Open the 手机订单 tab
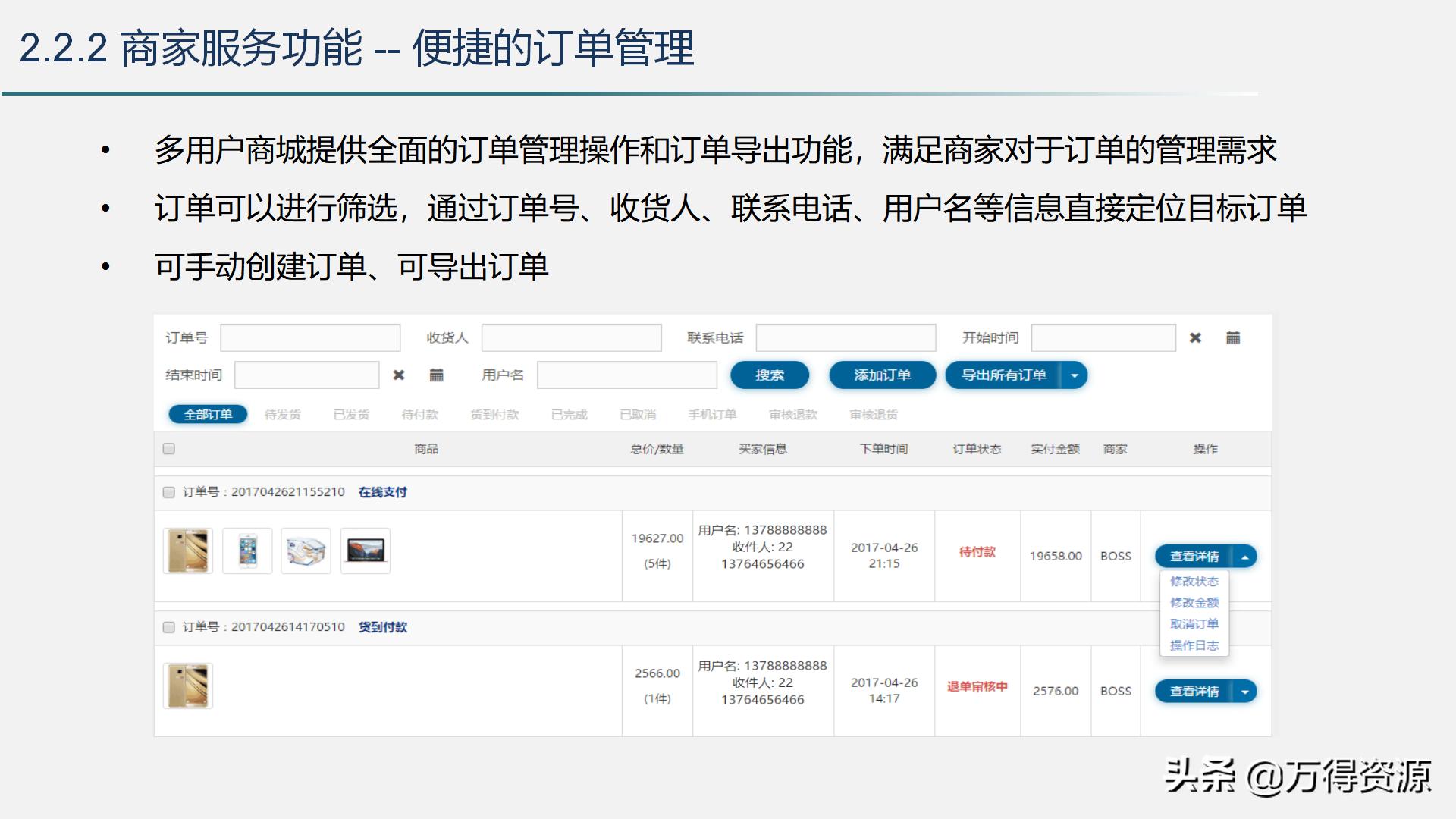The width and height of the screenshot is (1456, 819). click(711, 414)
